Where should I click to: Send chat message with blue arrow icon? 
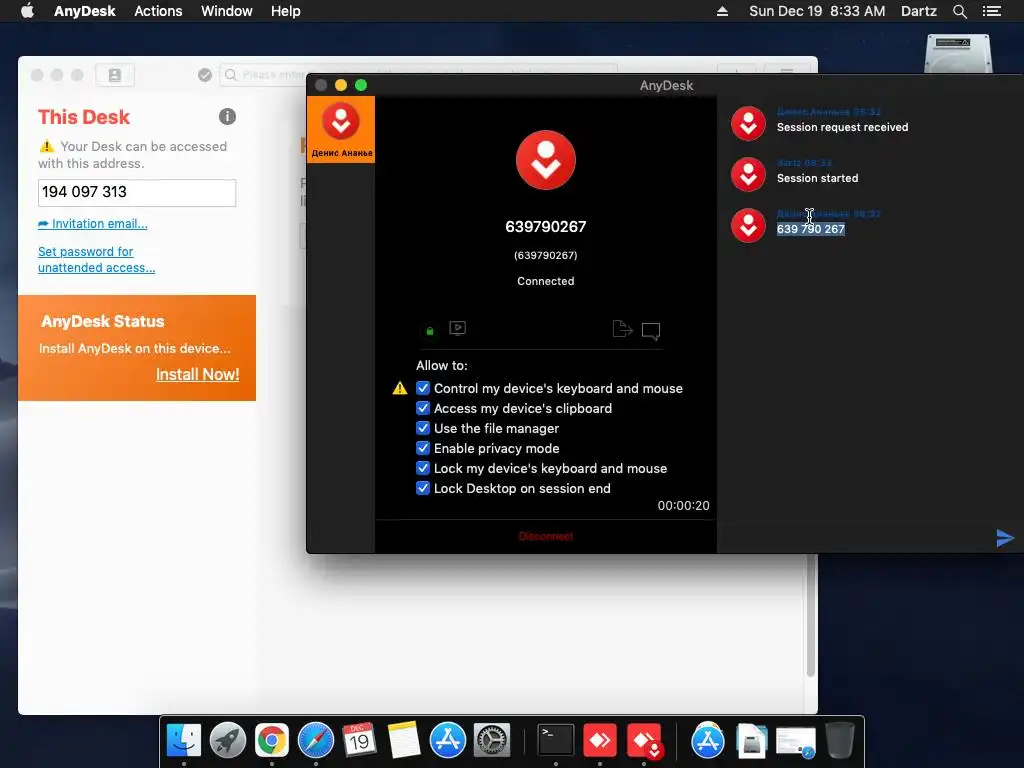tap(1005, 537)
